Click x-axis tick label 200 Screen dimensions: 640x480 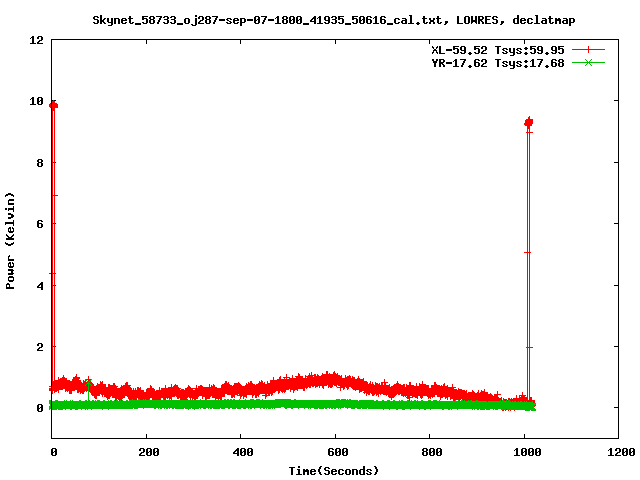tap(148, 452)
